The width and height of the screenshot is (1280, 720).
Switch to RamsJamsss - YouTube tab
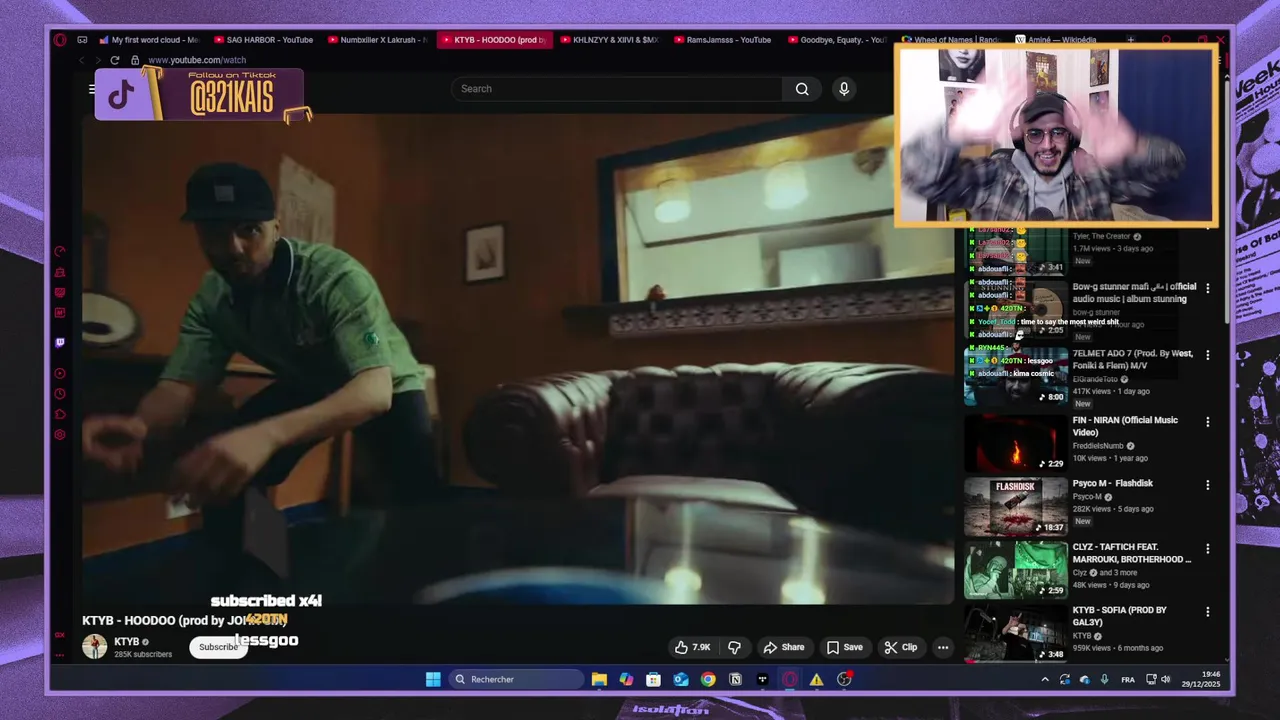pyautogui.click(x=723, y=40)
